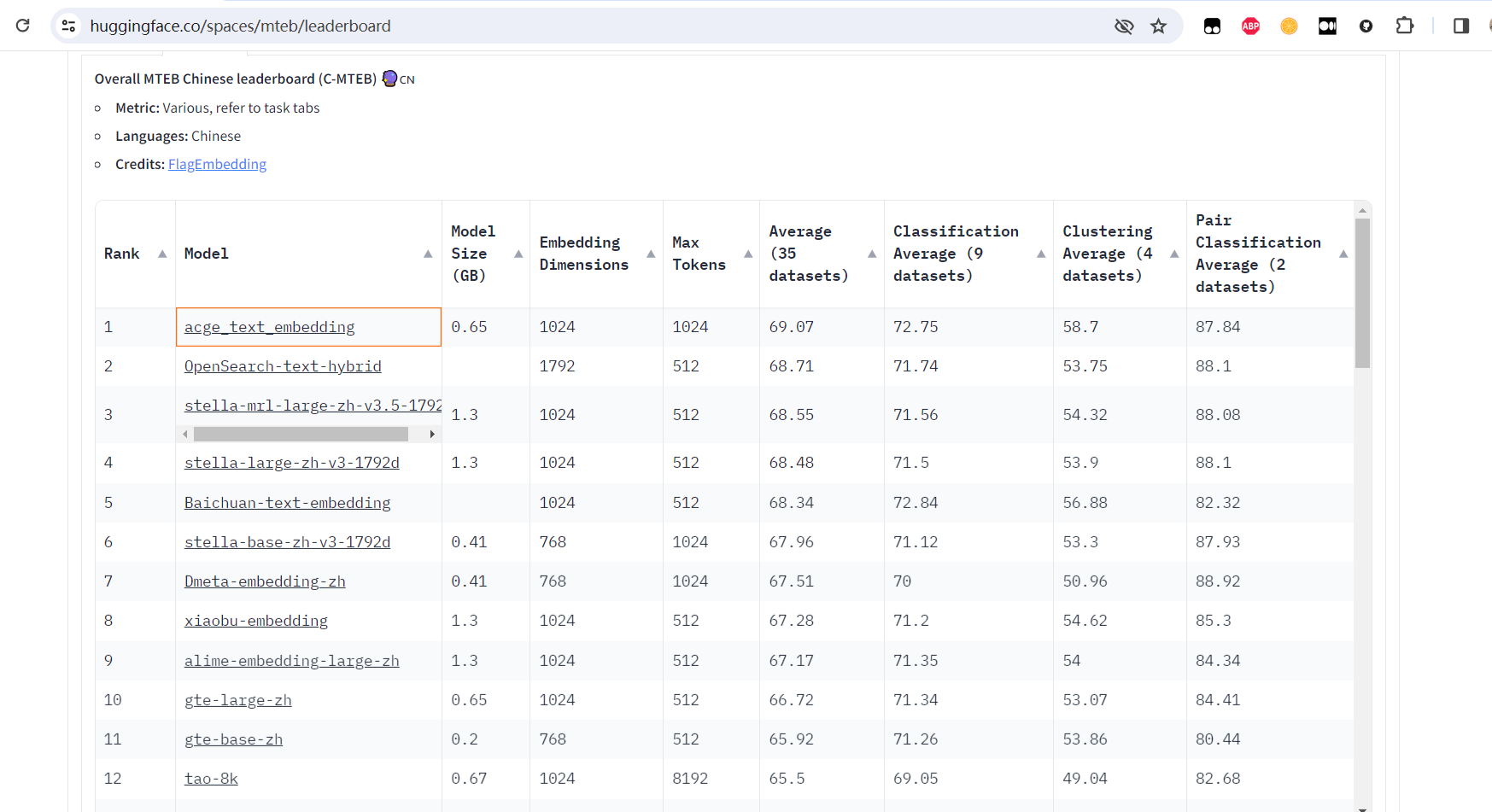Sort by Clustering Average column
The image size is (1492, 812).
(x=1174, y=254)
